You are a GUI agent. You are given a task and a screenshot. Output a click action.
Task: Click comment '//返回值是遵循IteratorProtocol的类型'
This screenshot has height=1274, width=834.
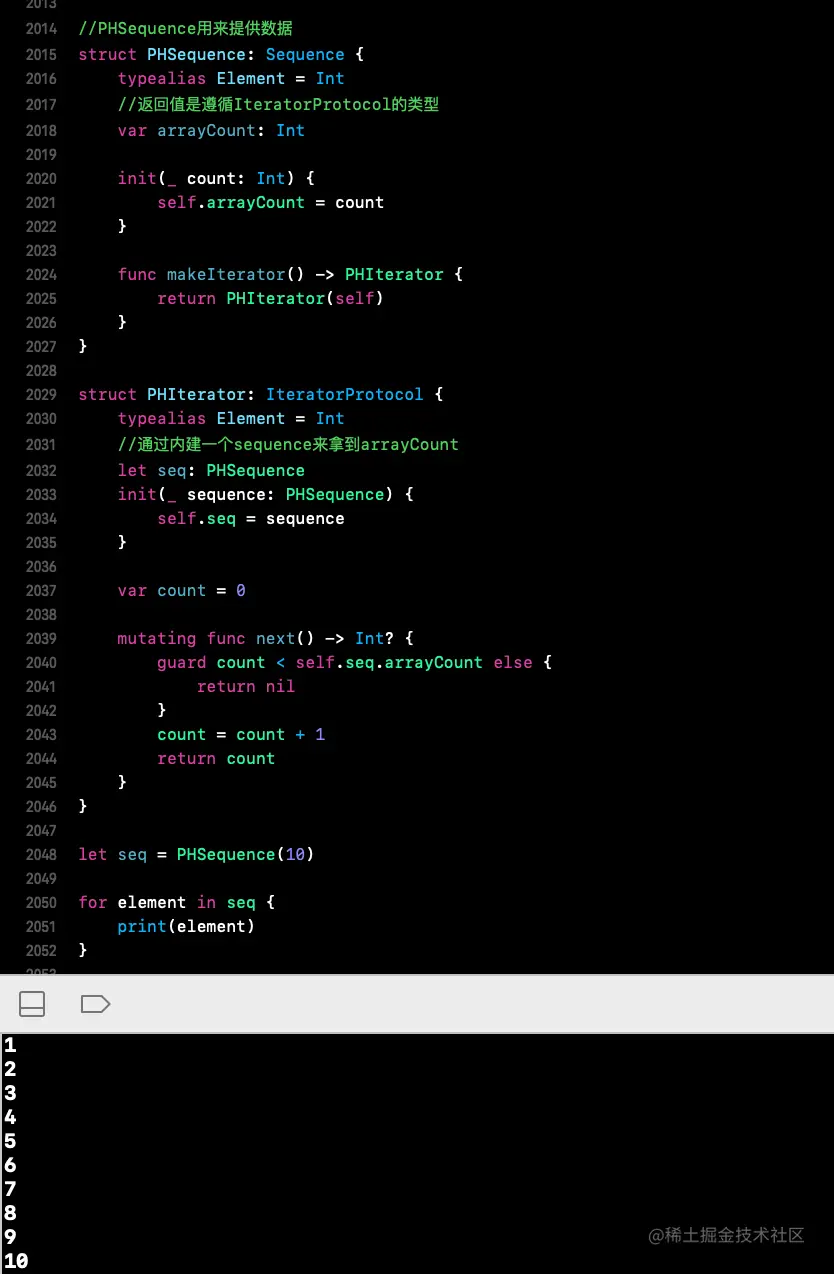[x=278, y=104]
